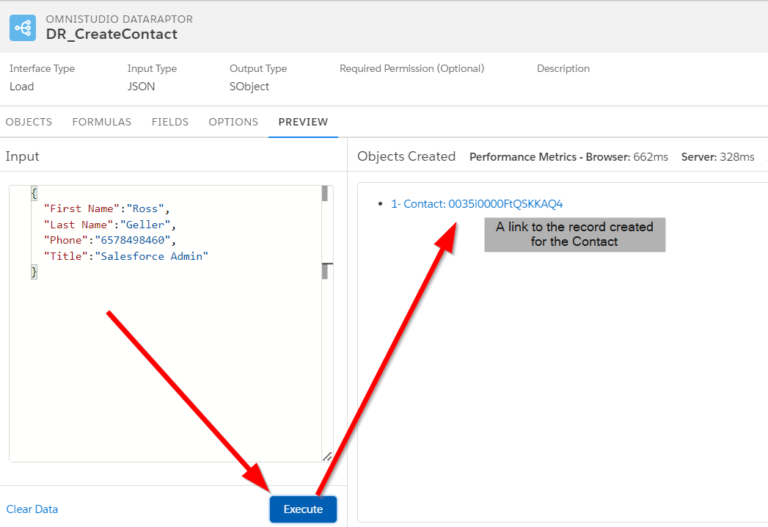This screenshot has width=768, height=527.
Task: Click the Input editor resize handle
Action: [x=327, y=456]
